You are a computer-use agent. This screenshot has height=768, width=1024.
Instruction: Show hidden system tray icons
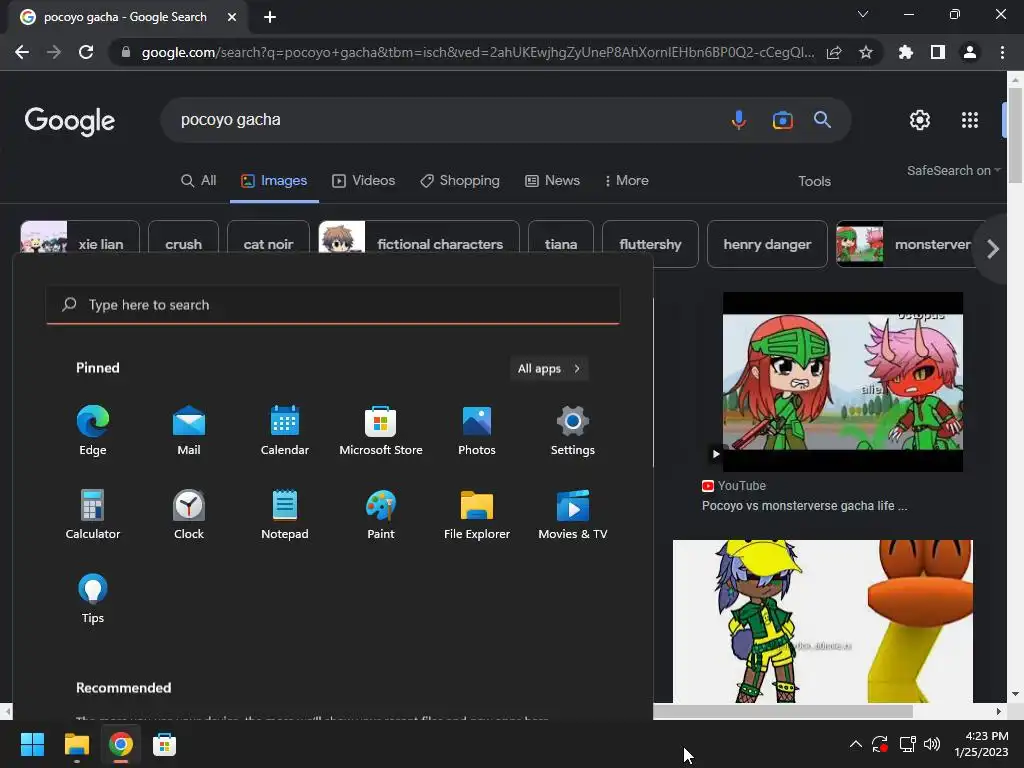[x=856, y=744]
